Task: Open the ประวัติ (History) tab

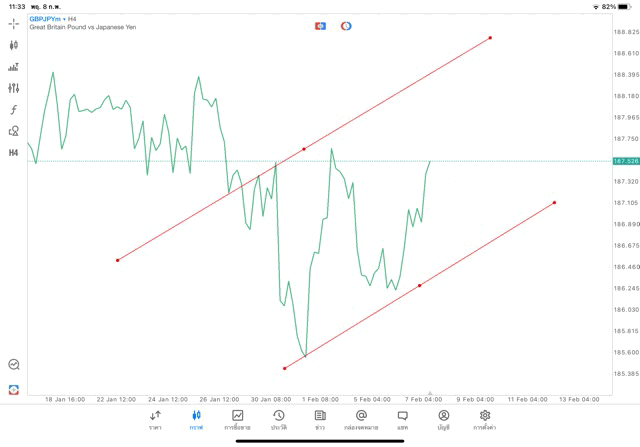Action: (x=278, y=420)
